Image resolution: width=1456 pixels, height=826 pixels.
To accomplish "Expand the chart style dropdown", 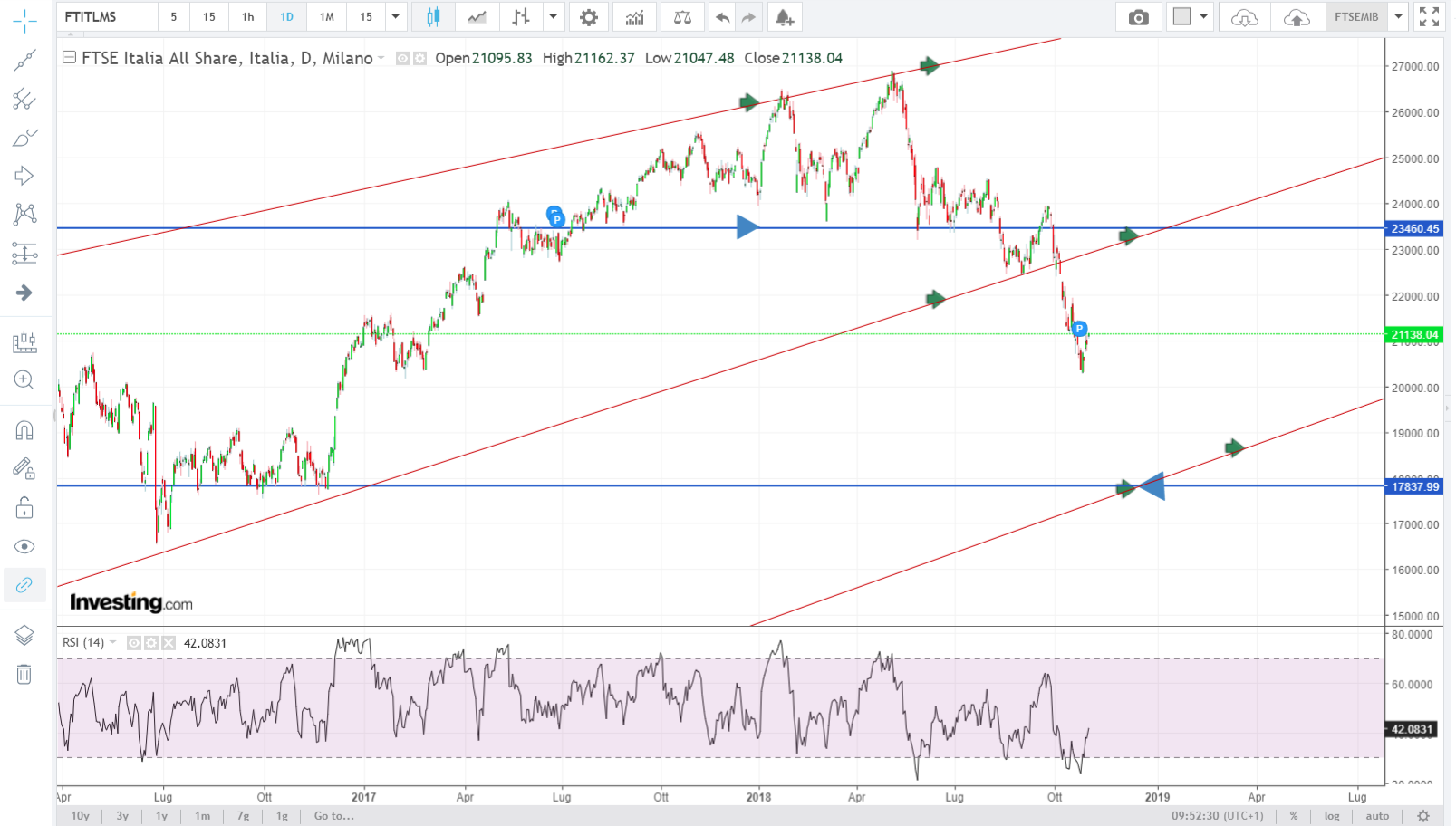I will coord(553,17).
